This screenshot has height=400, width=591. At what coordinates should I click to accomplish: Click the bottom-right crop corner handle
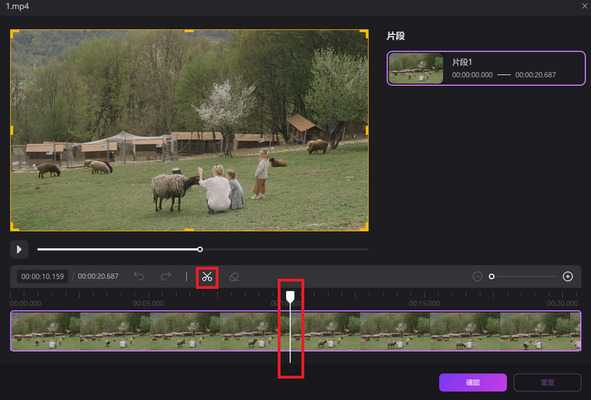364,227
